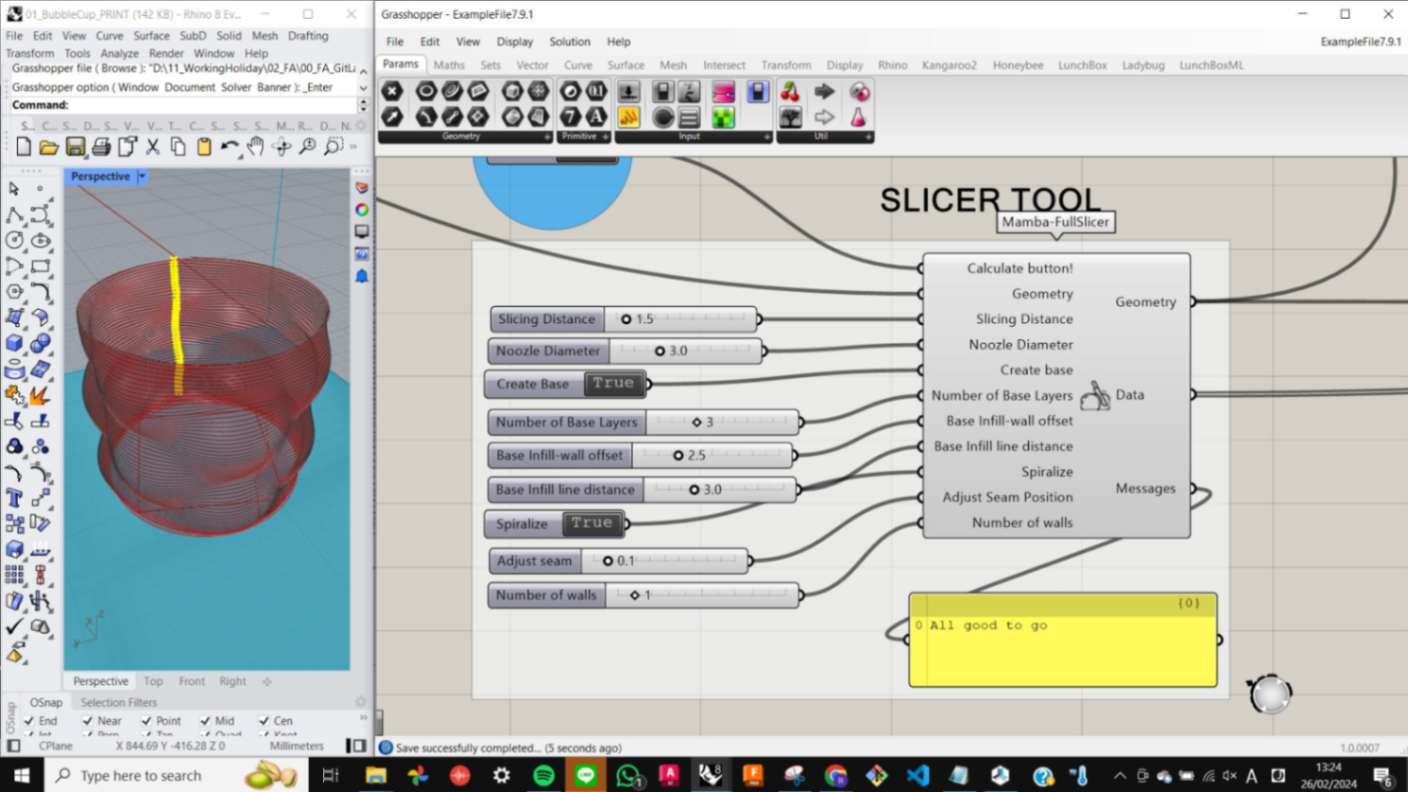Click the Number of Base Layers slider
This screenshot has height=792, width=1408.
[x=643, y=422]
